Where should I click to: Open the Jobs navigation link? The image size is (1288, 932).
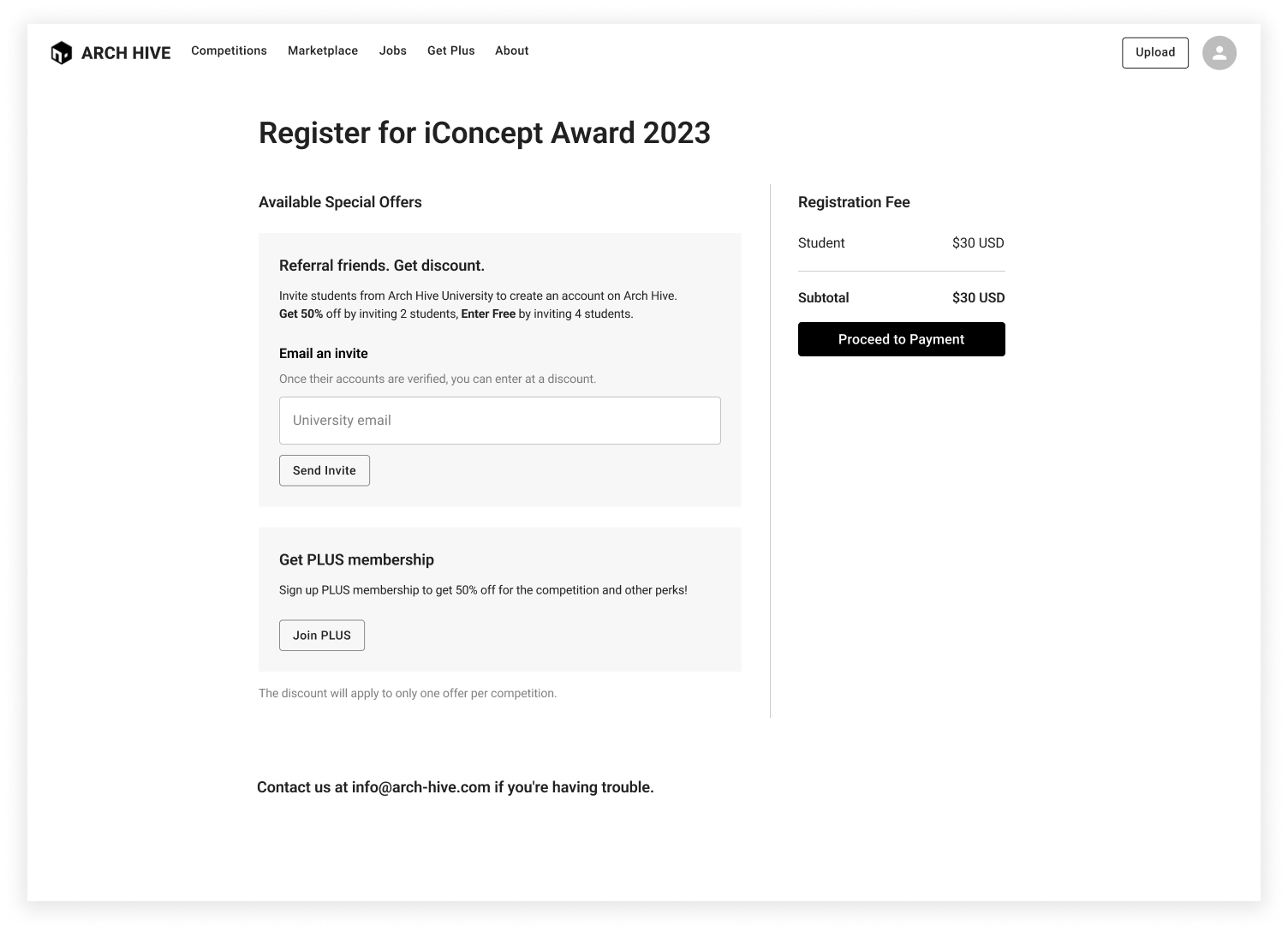(393, 51)
